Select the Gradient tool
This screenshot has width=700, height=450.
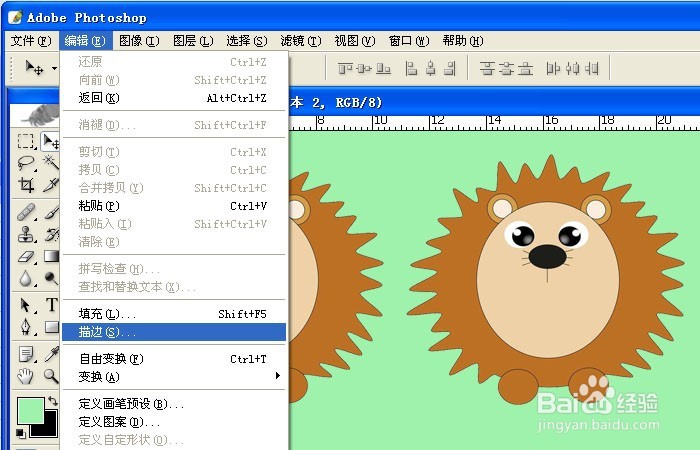tap(51, 256)
